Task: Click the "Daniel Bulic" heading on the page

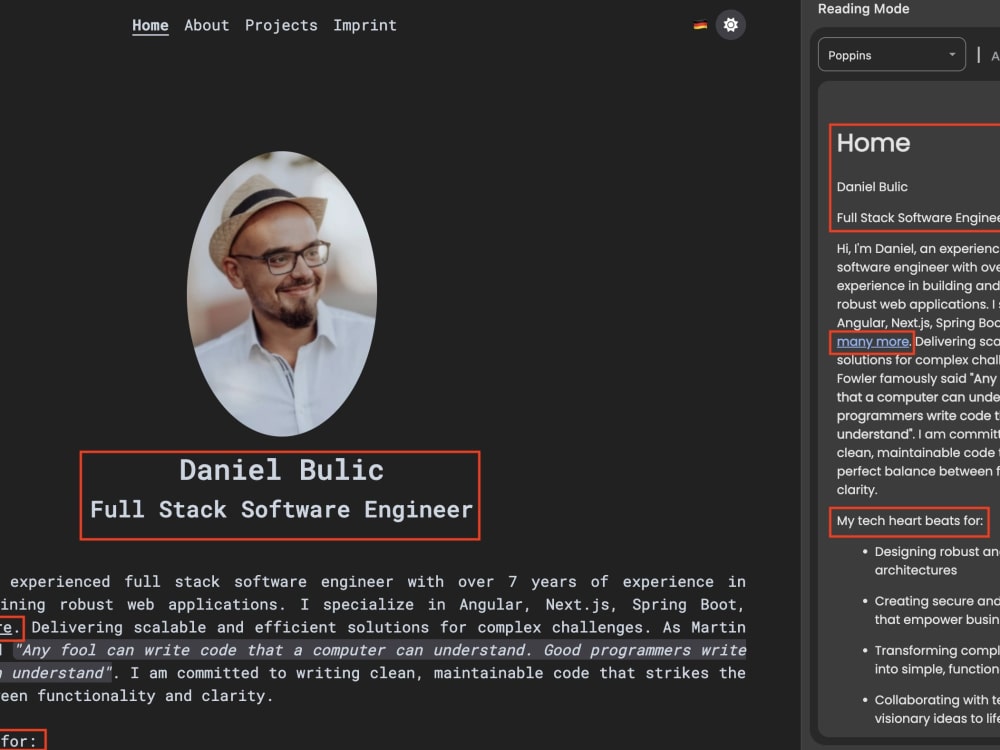Action: pos(281,470)
